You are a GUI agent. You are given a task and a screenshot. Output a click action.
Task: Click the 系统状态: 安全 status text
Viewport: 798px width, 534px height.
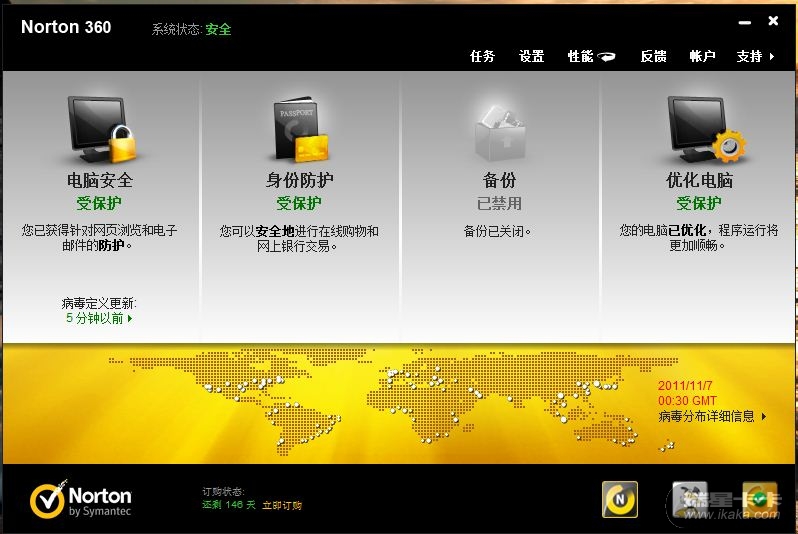click(x=191, y=30)
